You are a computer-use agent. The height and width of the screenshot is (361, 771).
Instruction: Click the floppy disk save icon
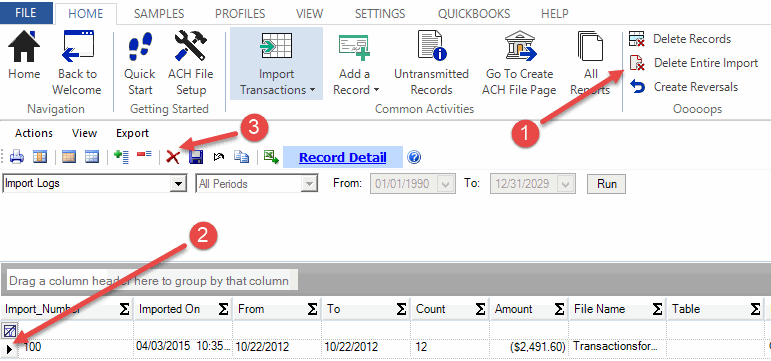pyautogui.click(x=196, y=157)
